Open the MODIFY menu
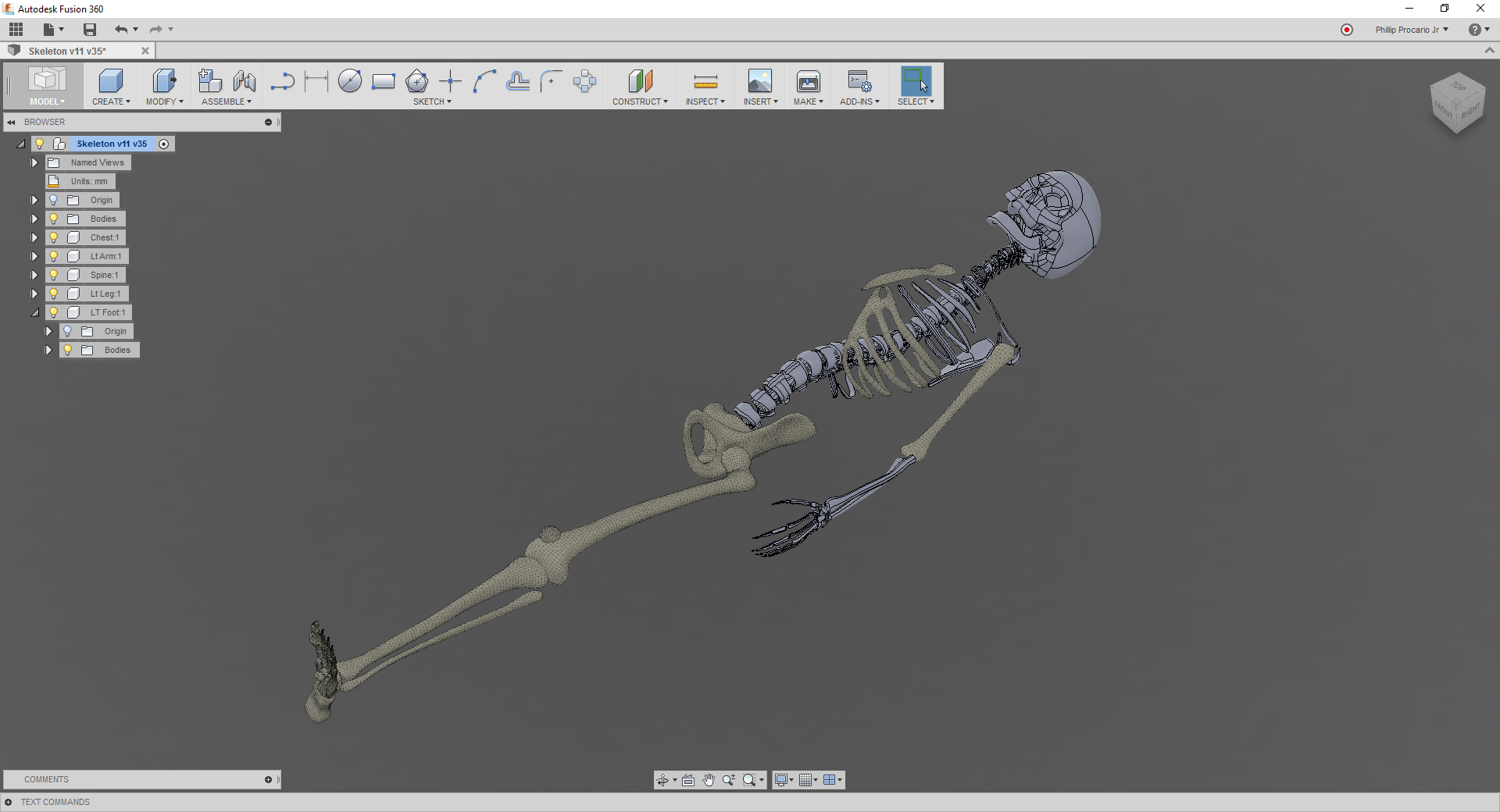 tap(164, 101)
